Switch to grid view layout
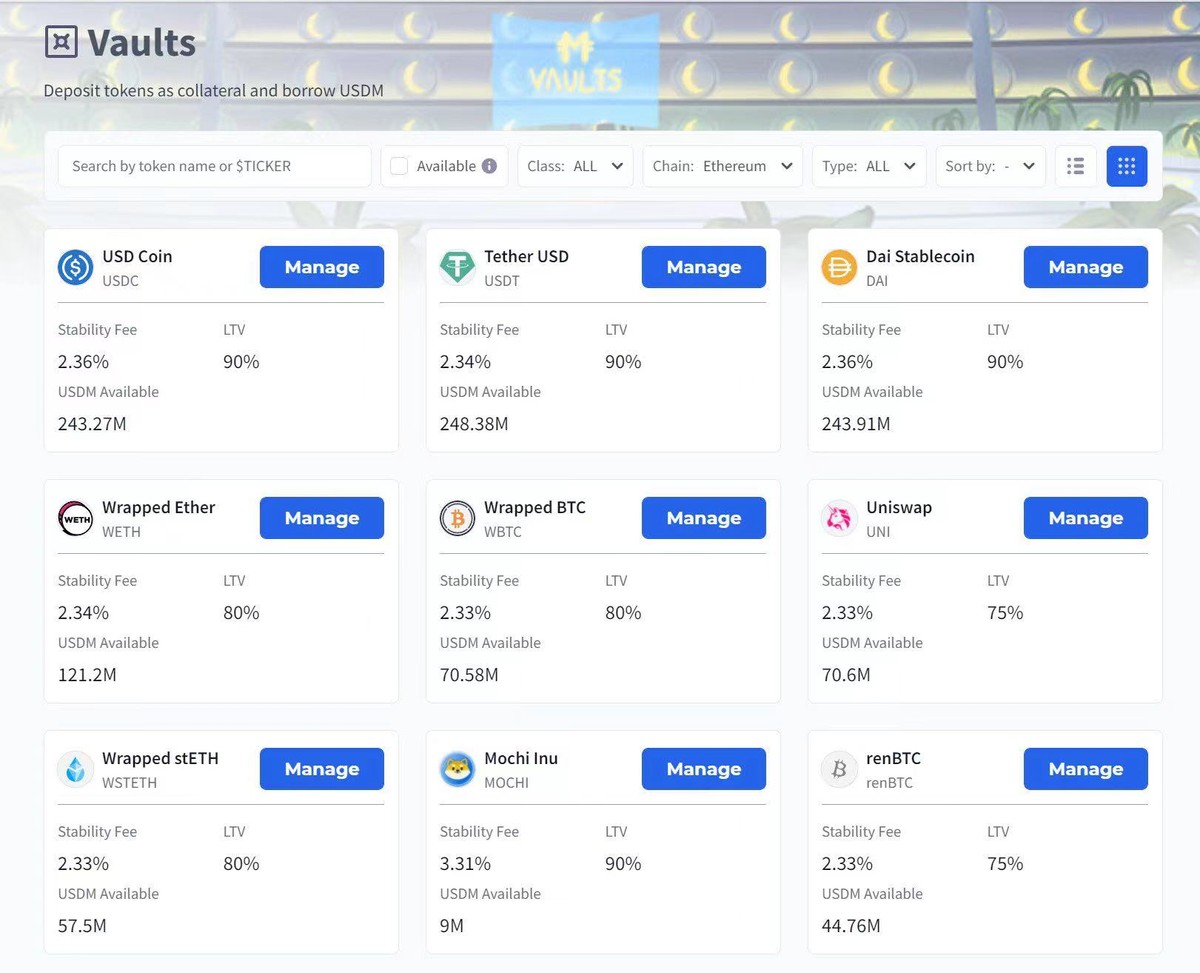1200x973 pixels. point(1127,166)
